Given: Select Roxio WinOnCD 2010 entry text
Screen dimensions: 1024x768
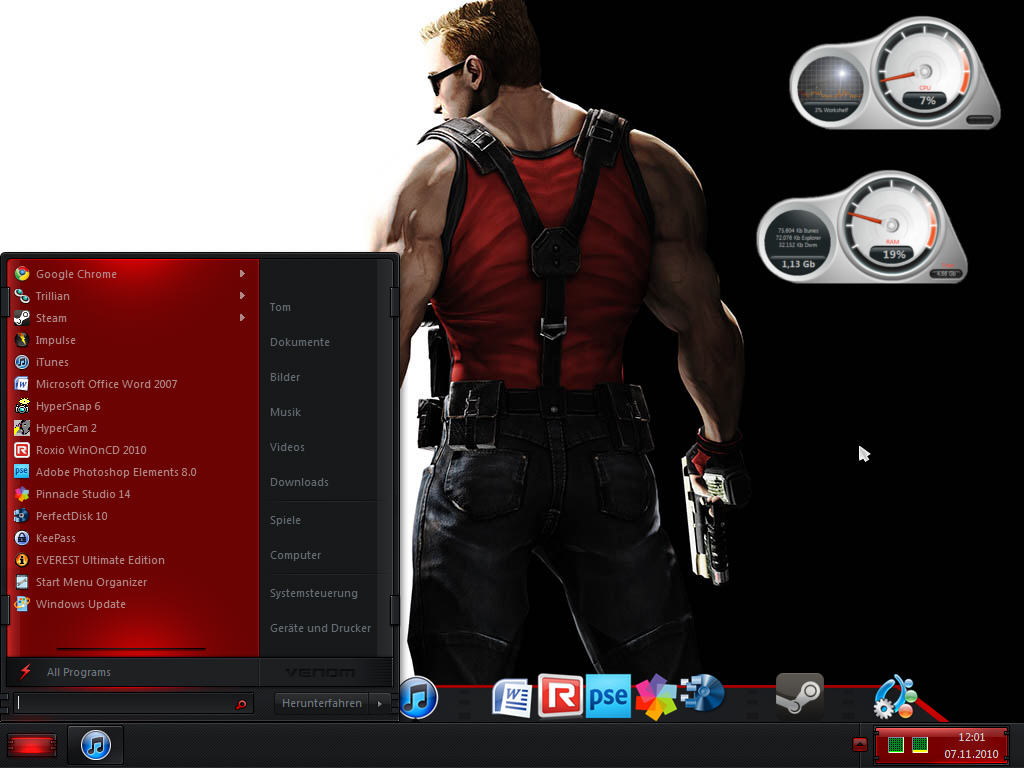Looking at the screenshot, I should pyautogui.click(x=91, y=450).
